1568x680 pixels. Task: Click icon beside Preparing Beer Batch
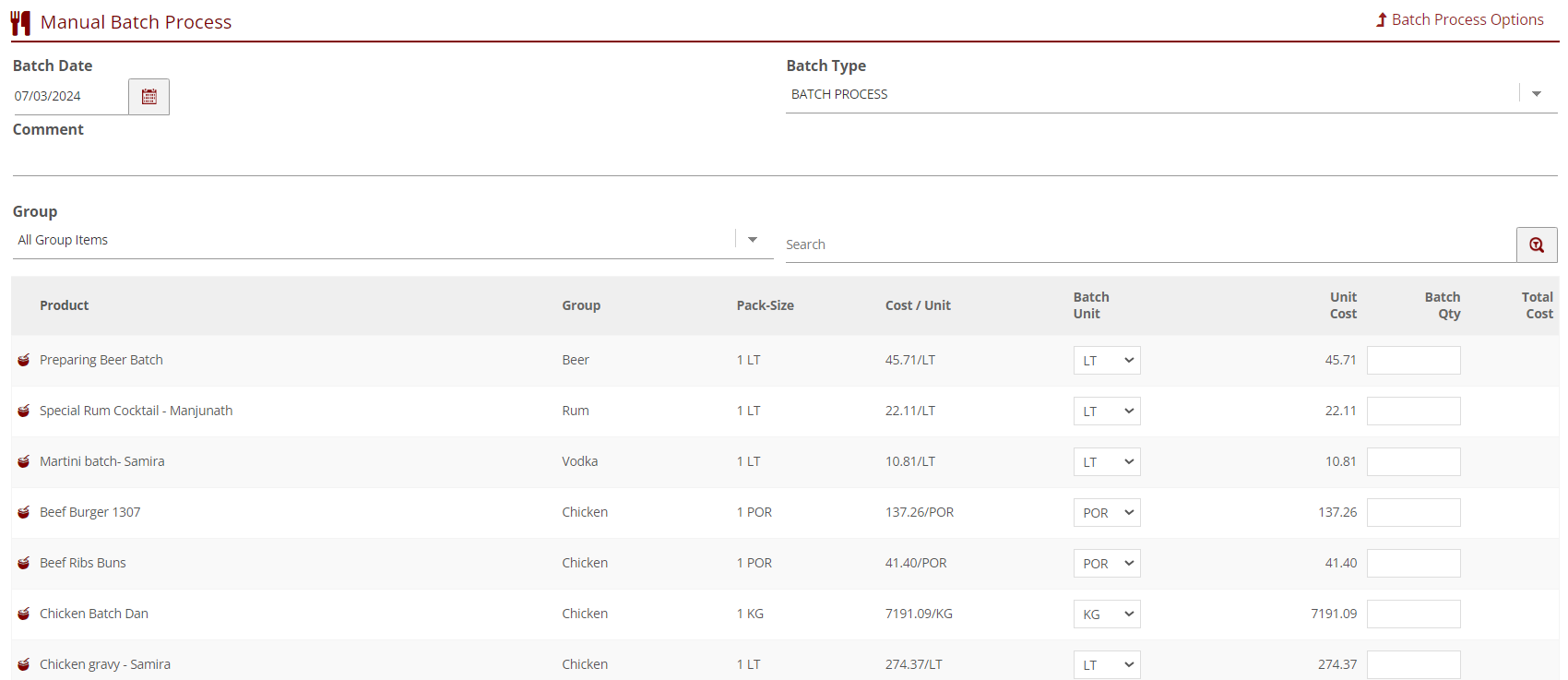click(24, 361)
